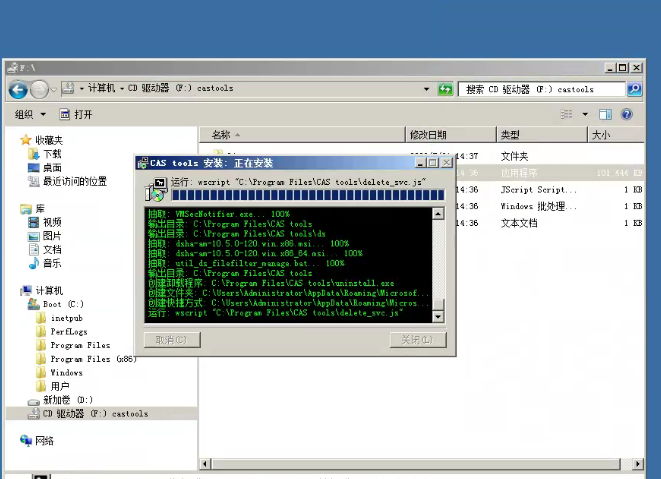Open recent locations arrow beside forward button
This screenshot has height=479, width=661.
[x=54, y=89]
